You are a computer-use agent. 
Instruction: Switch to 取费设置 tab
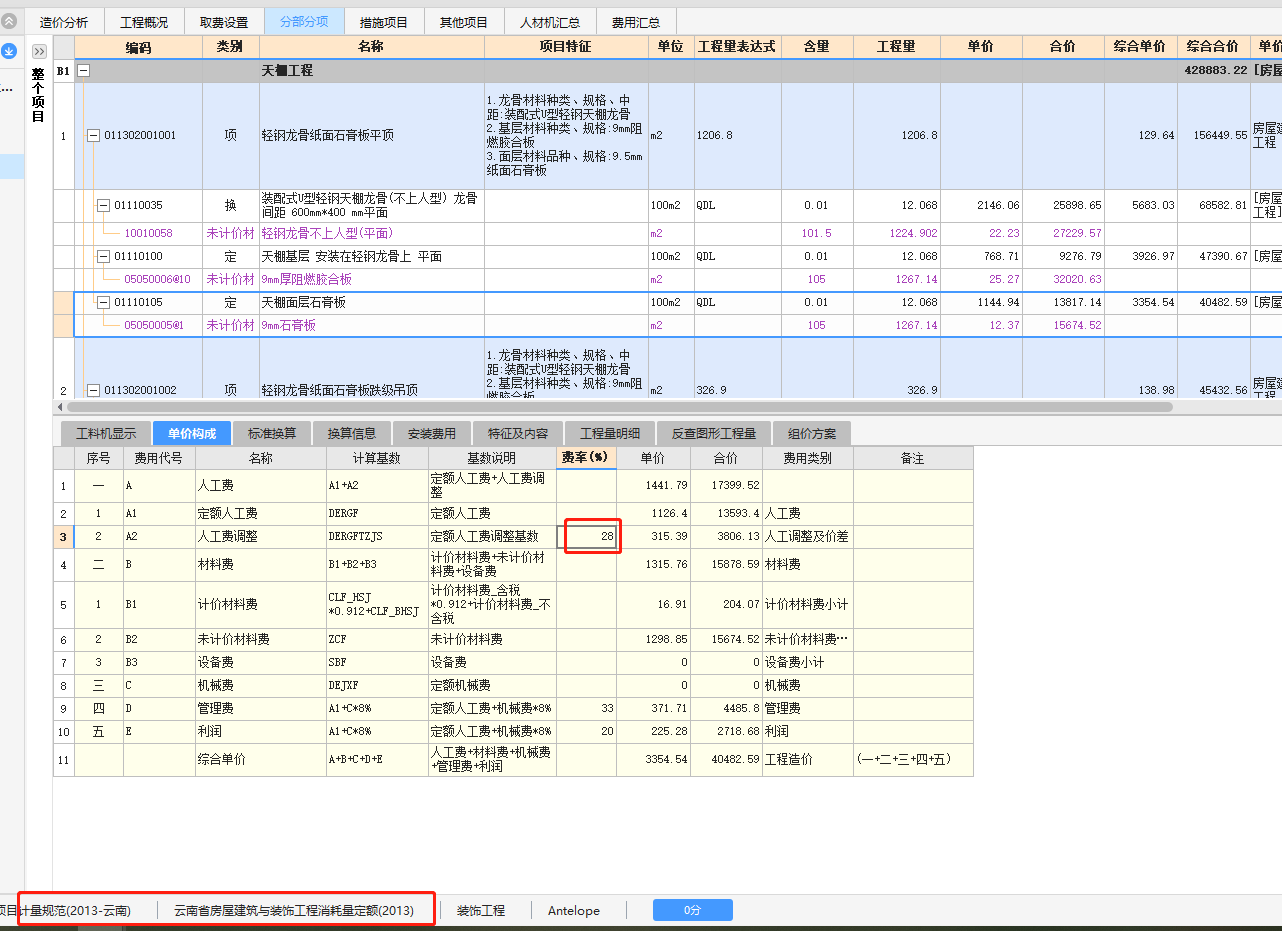pyautogui.click(x=224, y=22)
